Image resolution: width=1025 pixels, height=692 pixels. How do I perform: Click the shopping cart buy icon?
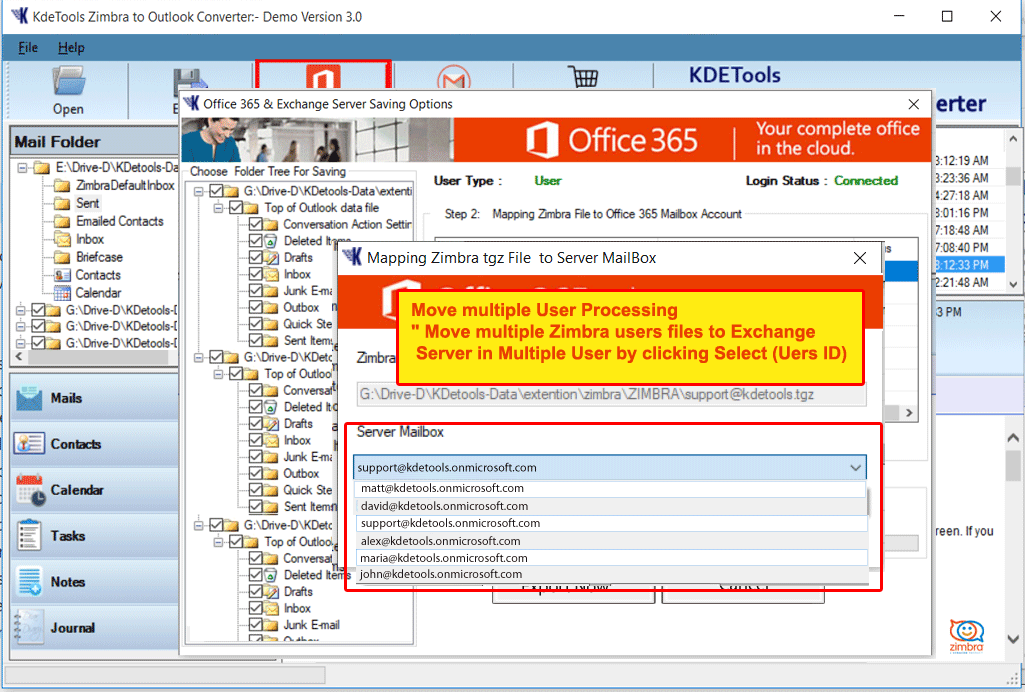click(583, 80)
